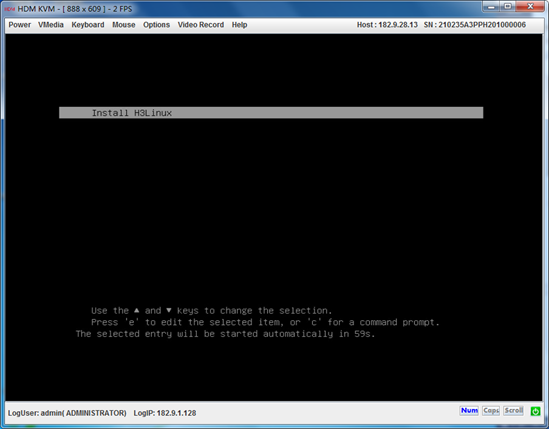The width and height of the screenshot is (549, 429).
Task: Select the Install H3Linux boot entry
Action: click(271, 113)
